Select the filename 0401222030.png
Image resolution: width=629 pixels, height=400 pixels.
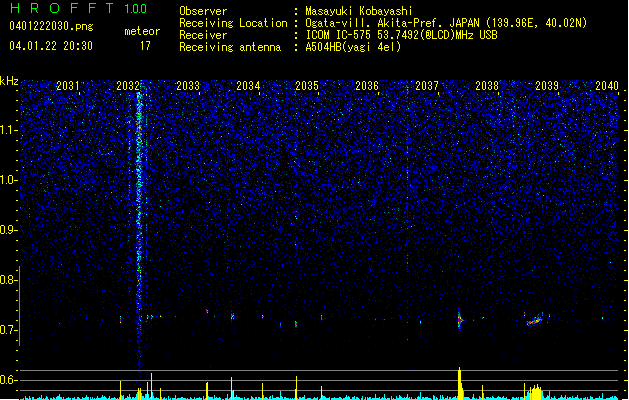tap(51, 26)
